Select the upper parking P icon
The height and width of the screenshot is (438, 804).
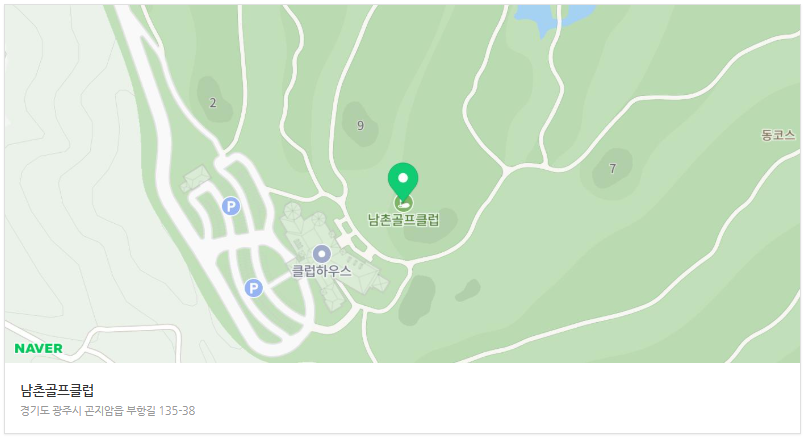231,207
